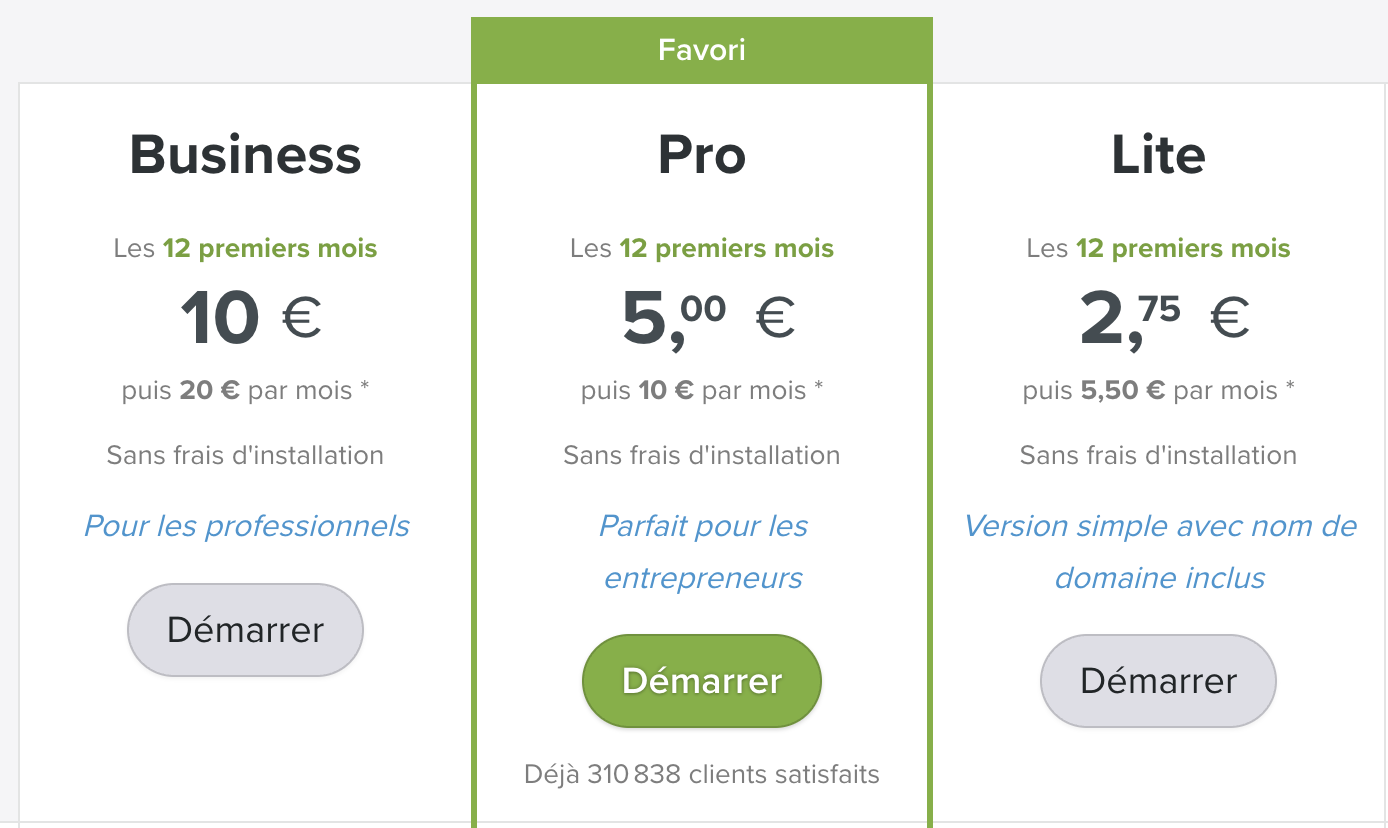This screenshot has width=1388, height=828.
Task: Click Démarrer button under Business plan
Action: (x=245, y=630)
